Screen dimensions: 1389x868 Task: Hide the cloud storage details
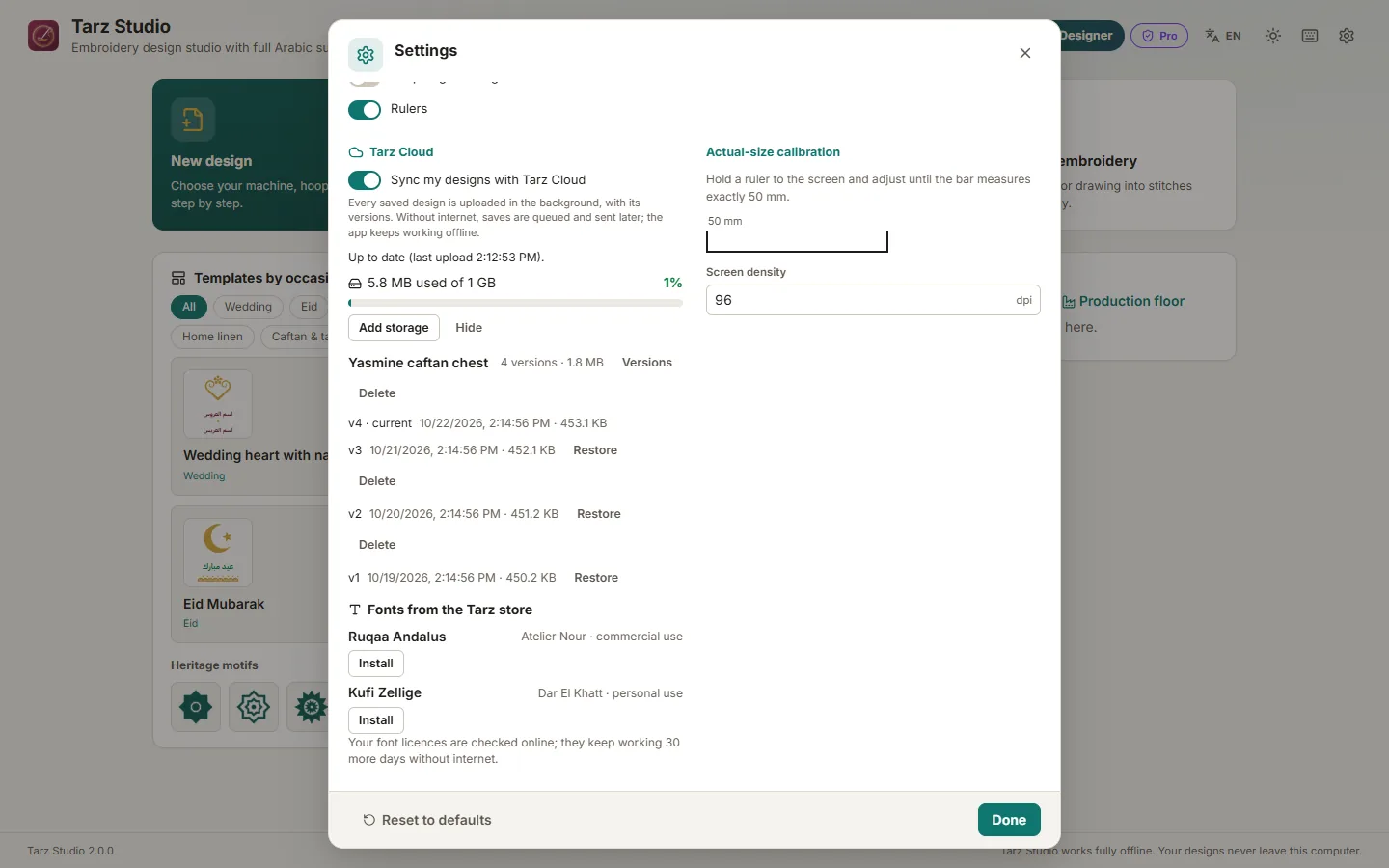469,328
